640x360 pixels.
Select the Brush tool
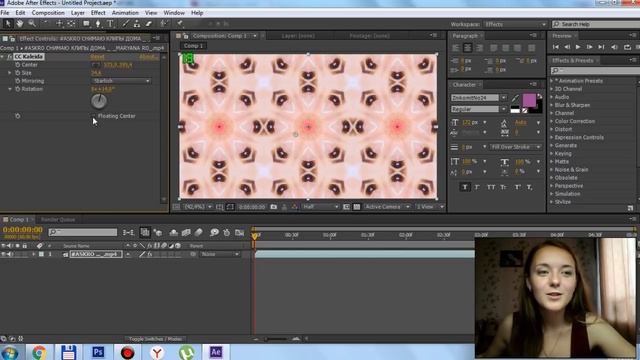click(125, 24)
